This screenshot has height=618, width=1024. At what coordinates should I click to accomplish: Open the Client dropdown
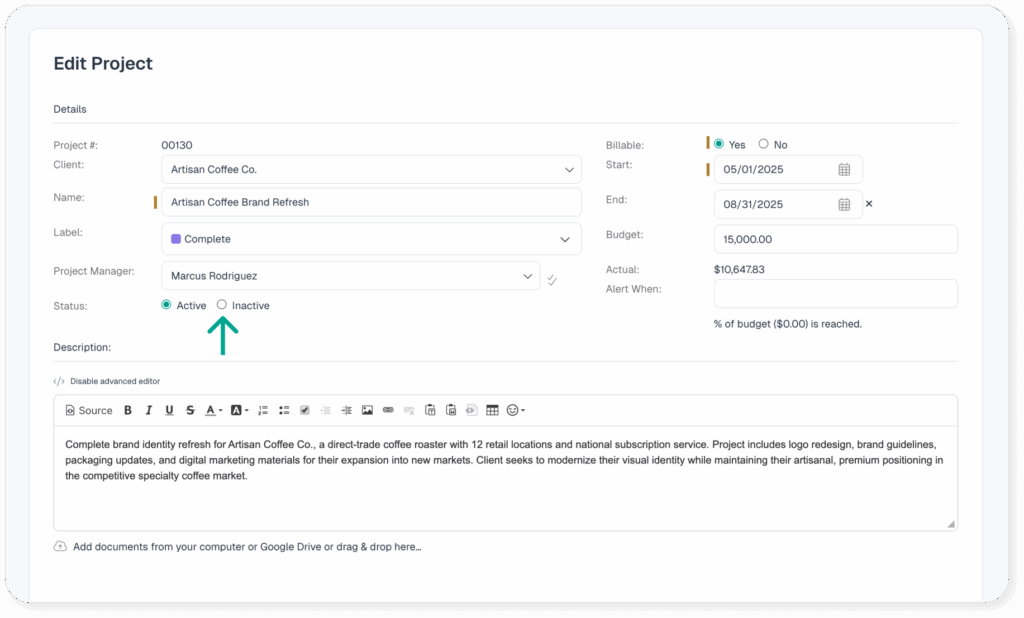[x=372, y=169]
